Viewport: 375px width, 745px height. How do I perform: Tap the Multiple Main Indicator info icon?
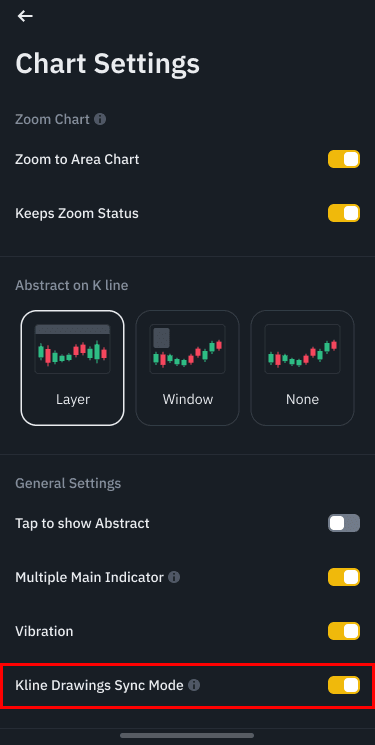[x=174, y=577]
